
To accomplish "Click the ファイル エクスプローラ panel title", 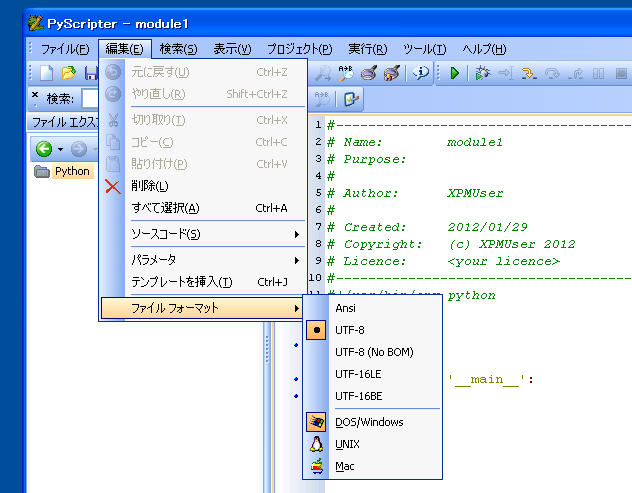I will coord(64,122).
